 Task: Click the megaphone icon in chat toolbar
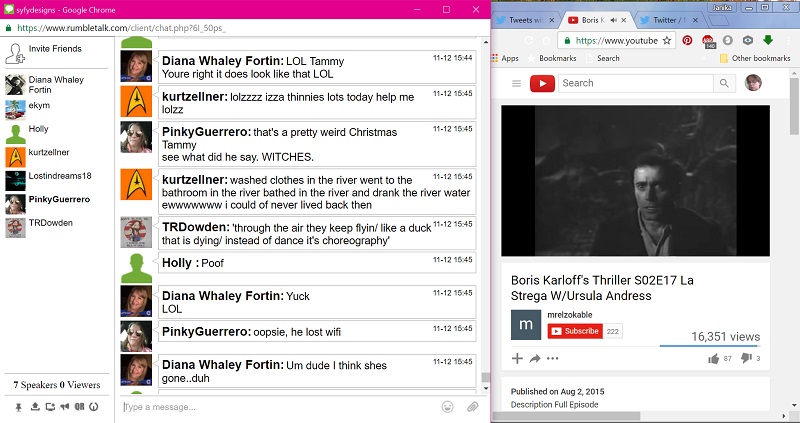[x=64, y=407]
